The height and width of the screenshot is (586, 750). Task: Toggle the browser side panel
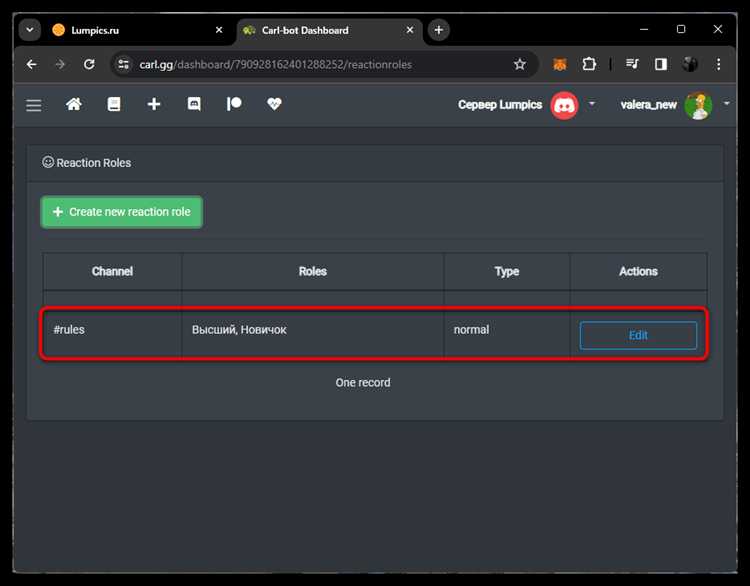pos(661,64)
